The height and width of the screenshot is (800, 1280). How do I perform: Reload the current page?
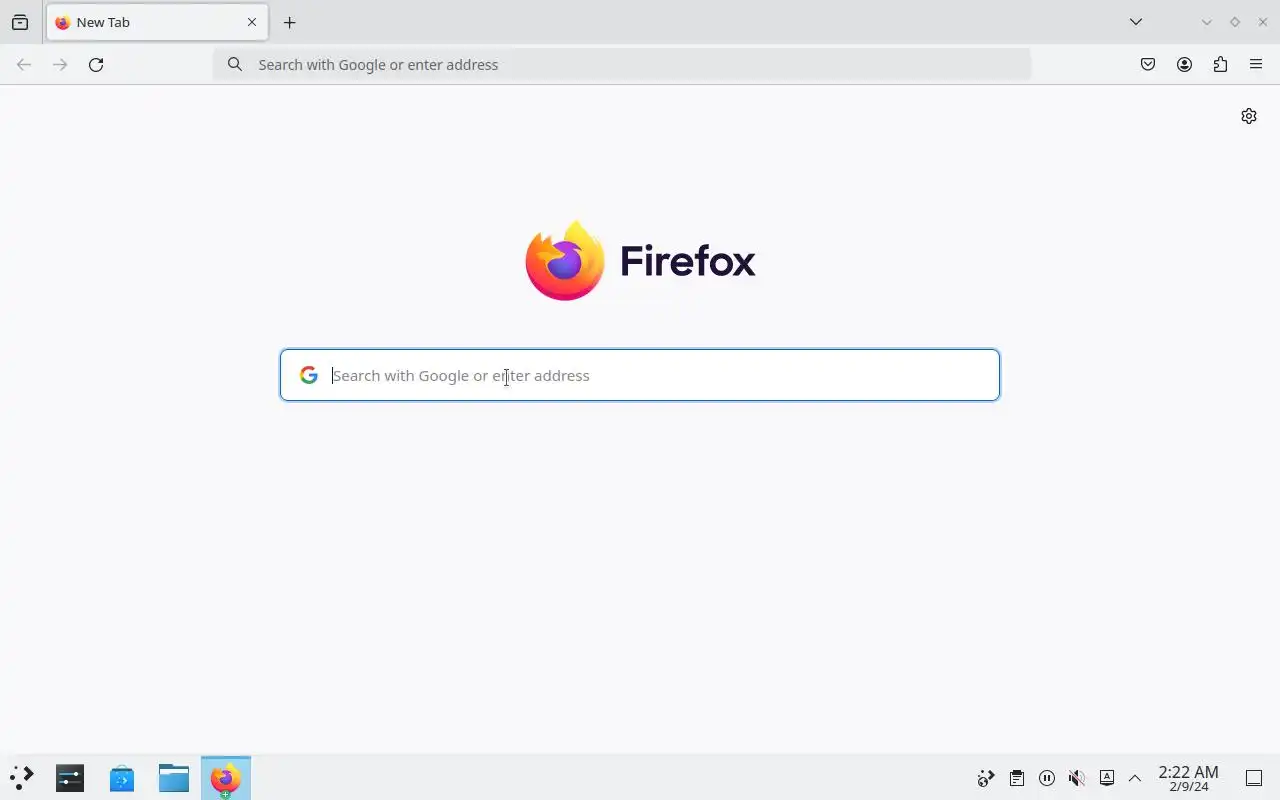[x=96, y=65]
